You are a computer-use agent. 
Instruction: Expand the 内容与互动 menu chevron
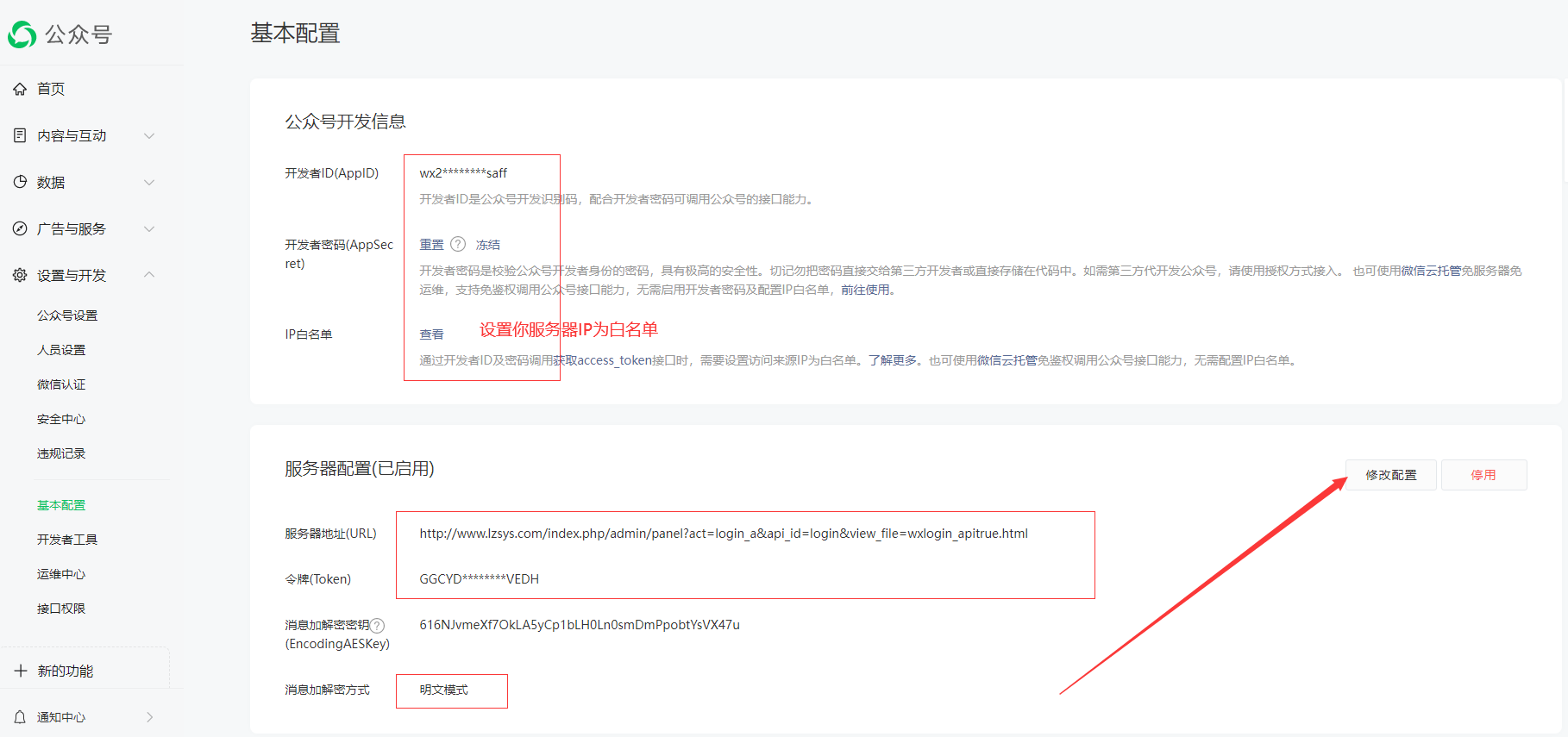coord(149,135)
